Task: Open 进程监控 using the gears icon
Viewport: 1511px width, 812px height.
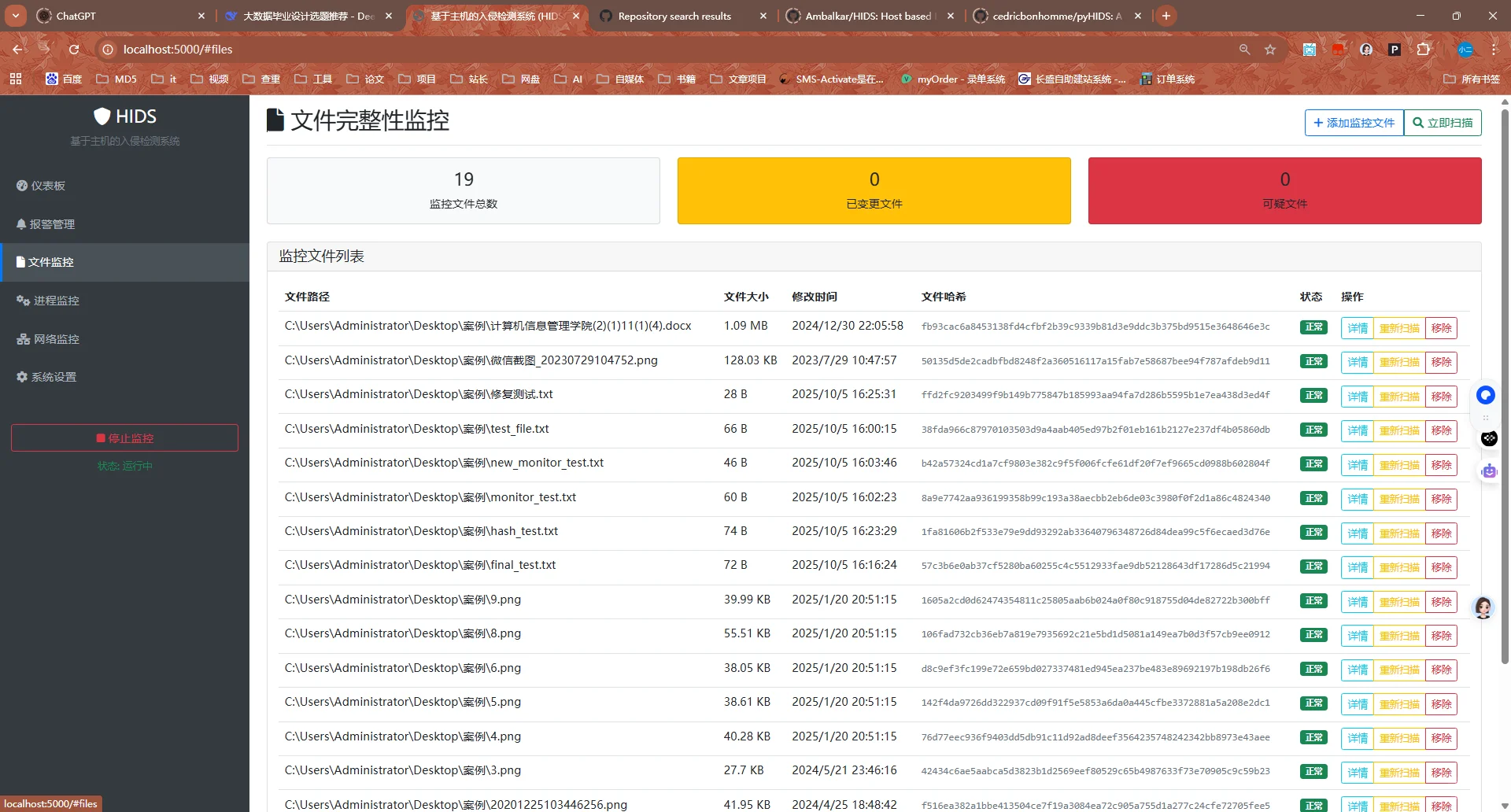Action: point(21,301)
